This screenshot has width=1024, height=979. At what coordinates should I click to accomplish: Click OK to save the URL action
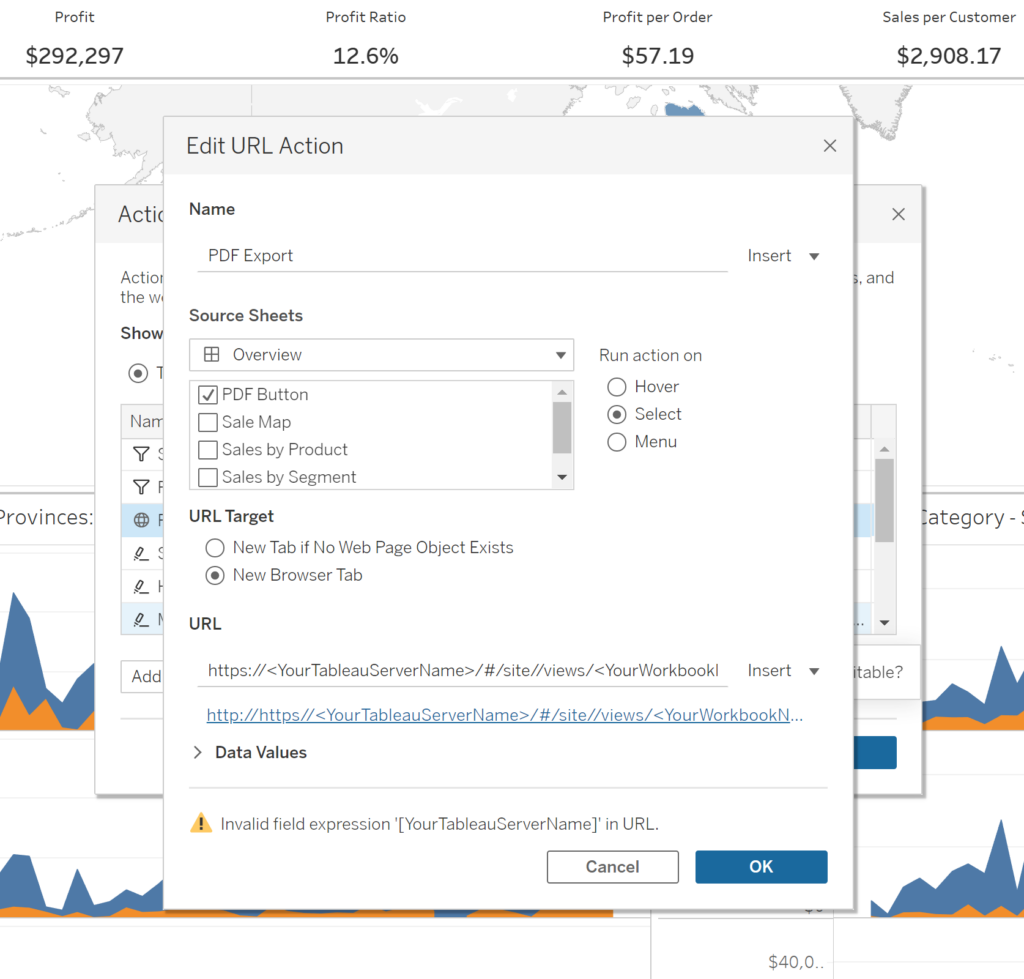761,866
